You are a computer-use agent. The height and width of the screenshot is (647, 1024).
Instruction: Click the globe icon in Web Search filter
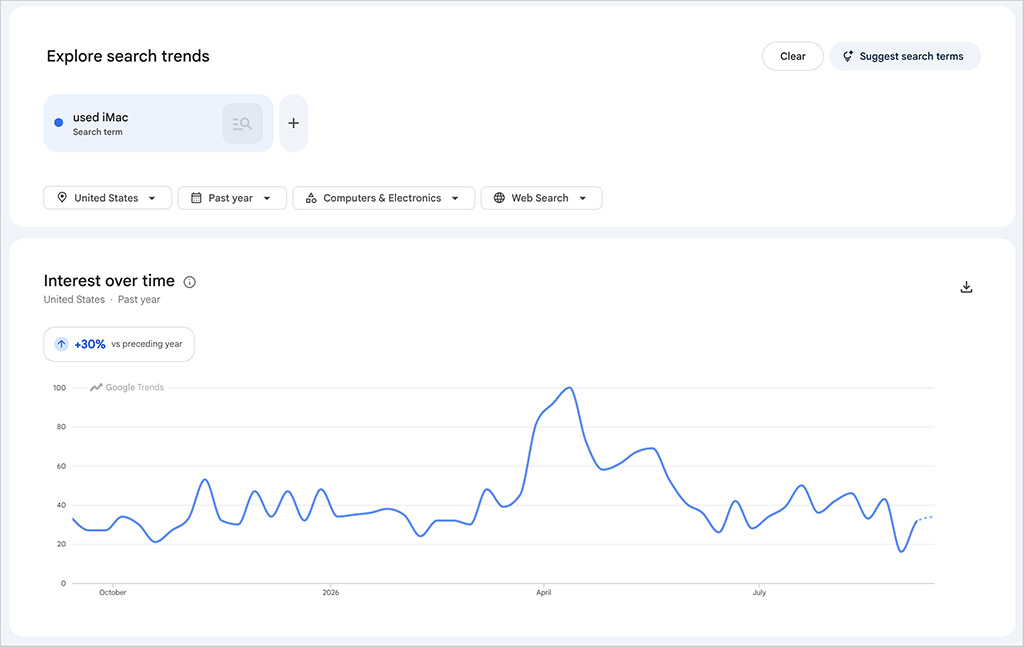pyautogui.click(x=499, y=197)
